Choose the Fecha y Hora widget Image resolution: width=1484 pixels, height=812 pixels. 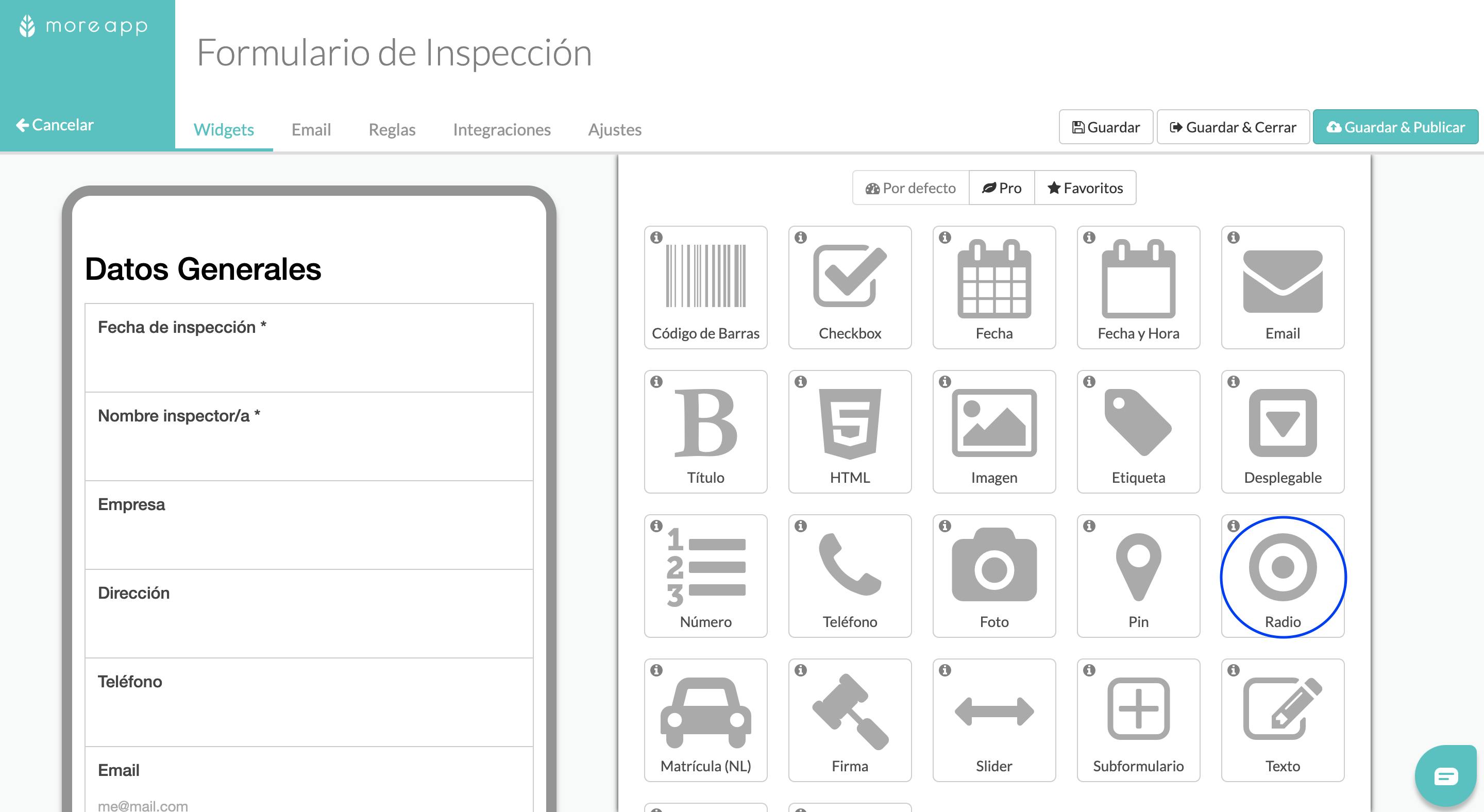tap(1138, 287)
